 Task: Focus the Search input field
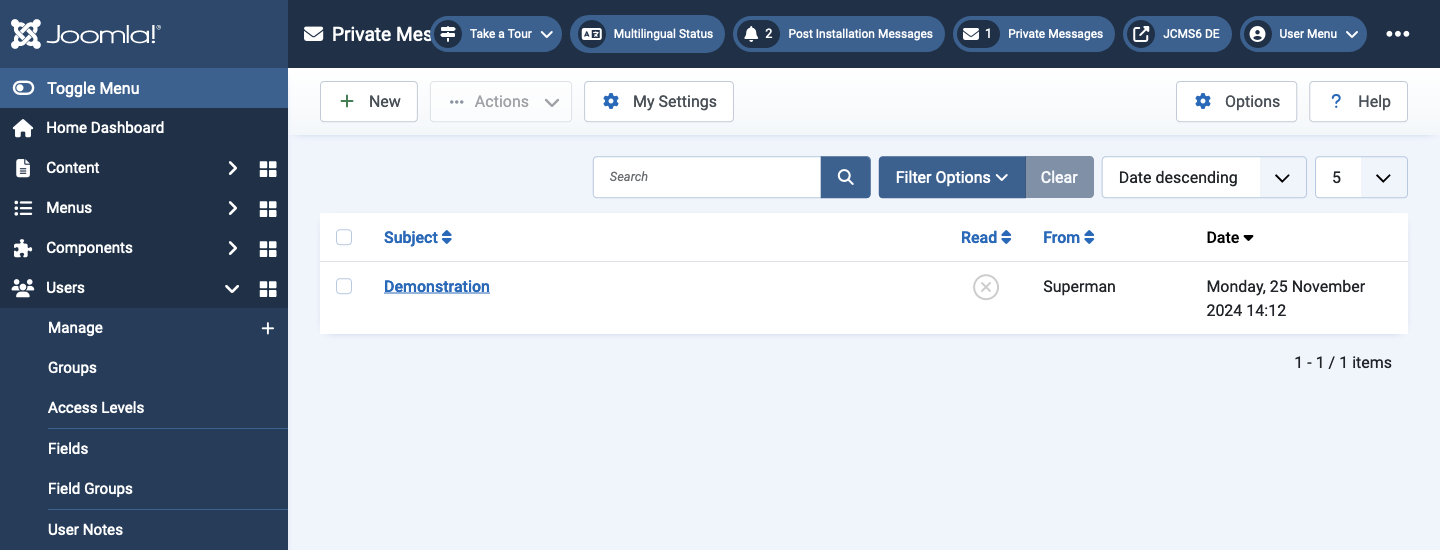pyautogui.click(x=707, y=177)
